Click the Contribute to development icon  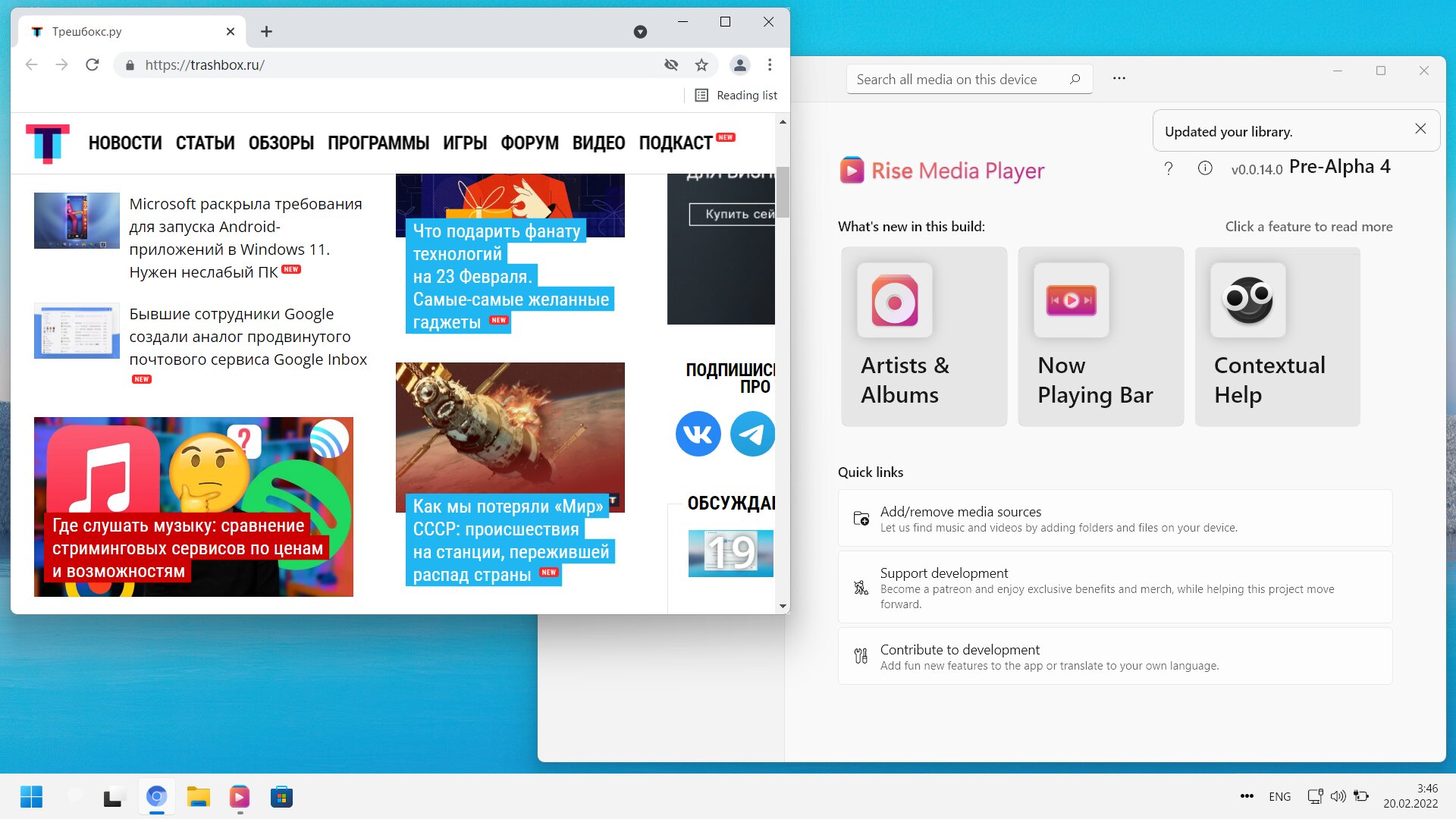point(861,656)
